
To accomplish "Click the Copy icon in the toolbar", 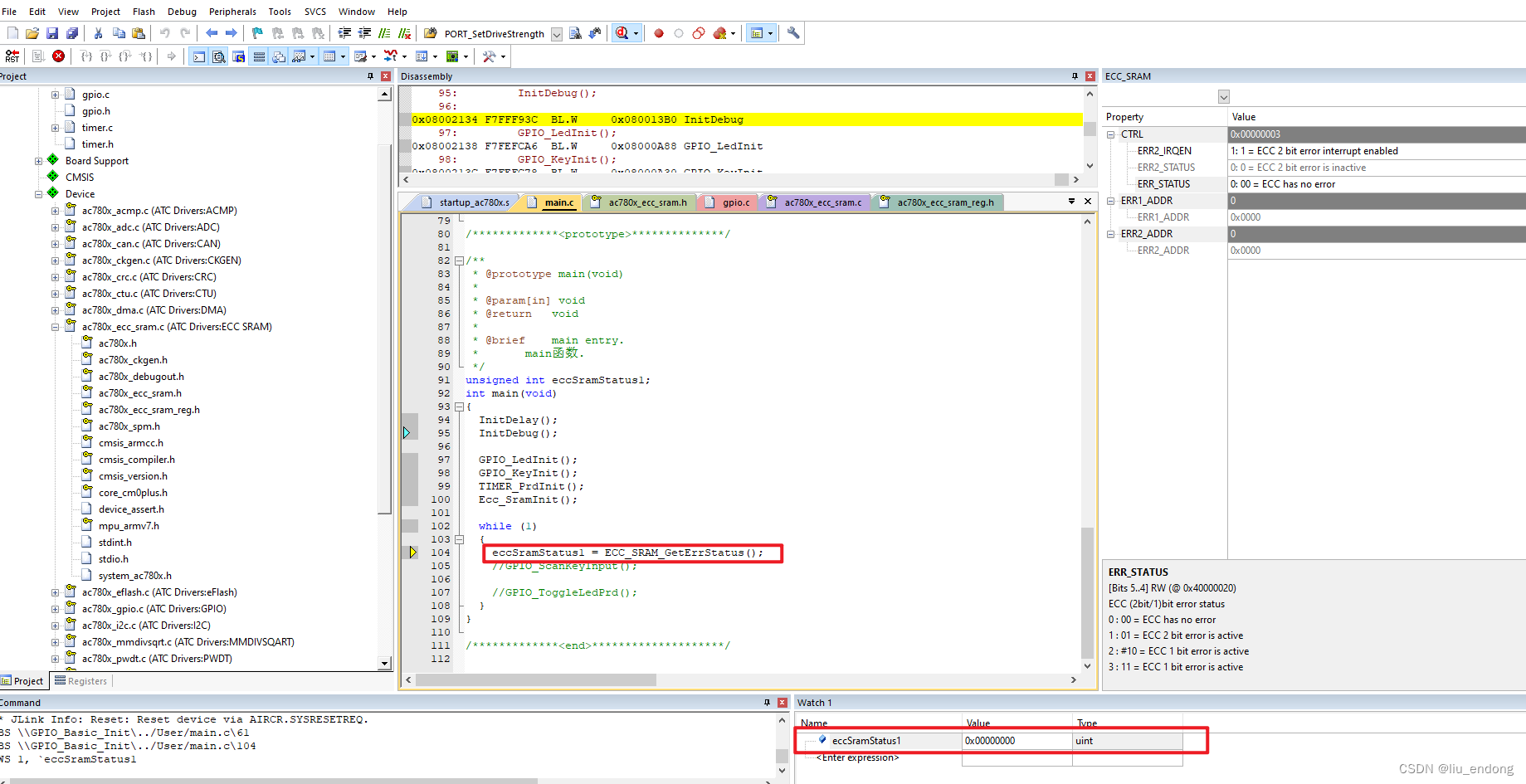I will 119,33.
